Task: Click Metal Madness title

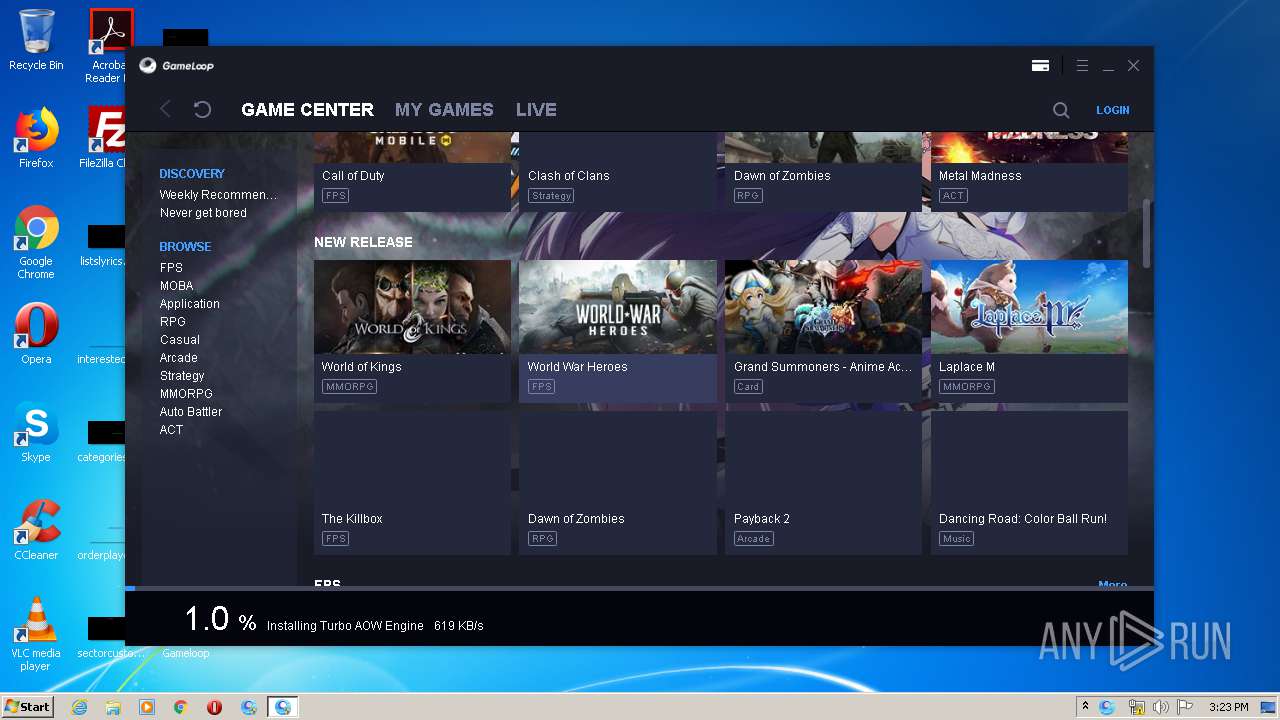Action: pyautogui.click(x=980, y=176)
